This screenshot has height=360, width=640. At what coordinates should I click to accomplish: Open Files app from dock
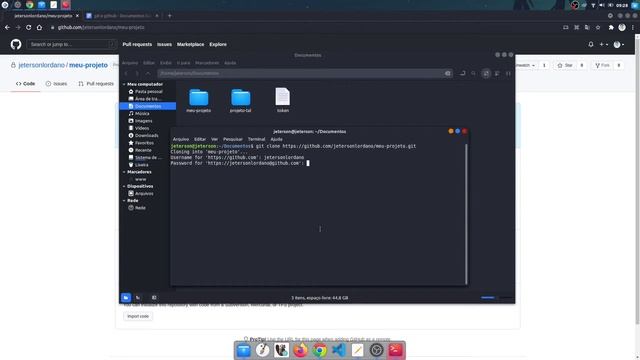pyautogui.click(x=244, y=350)
